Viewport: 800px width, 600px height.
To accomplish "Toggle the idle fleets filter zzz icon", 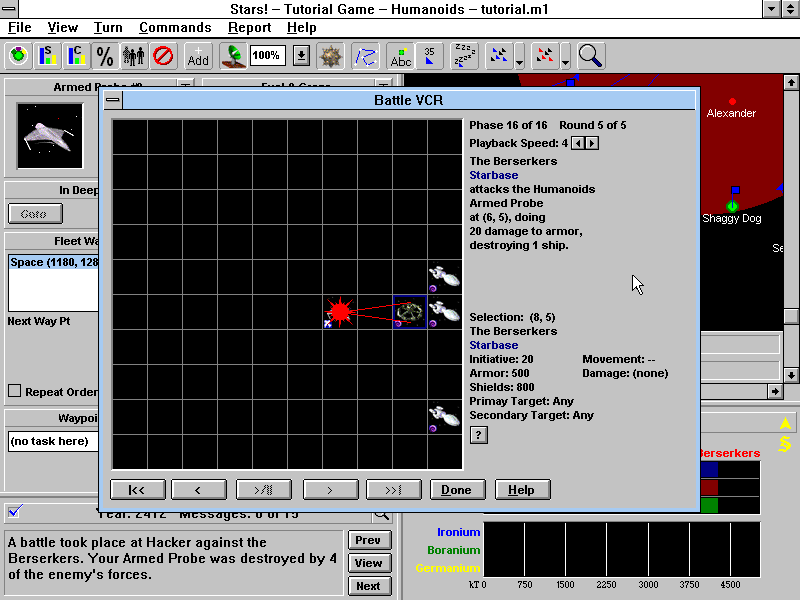I will [x=464, y=56].
